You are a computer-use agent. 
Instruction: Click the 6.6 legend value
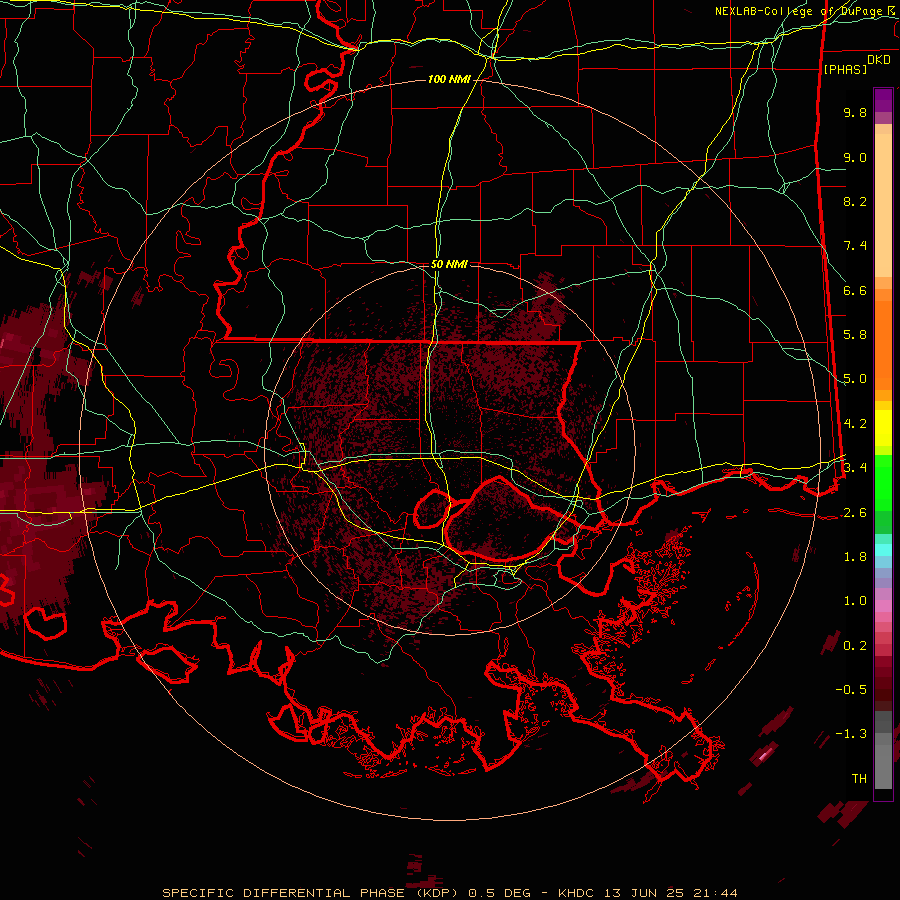tap(855, 290)
